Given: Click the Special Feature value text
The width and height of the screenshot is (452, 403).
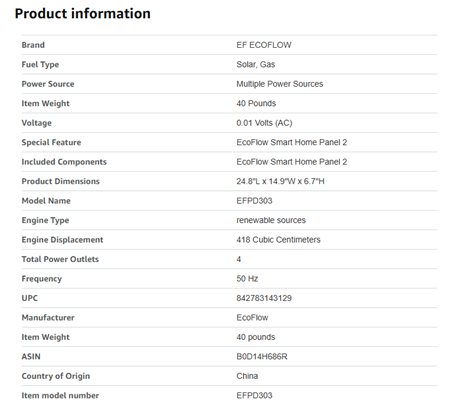Looking at the screenshot, I should click(292, 142).
